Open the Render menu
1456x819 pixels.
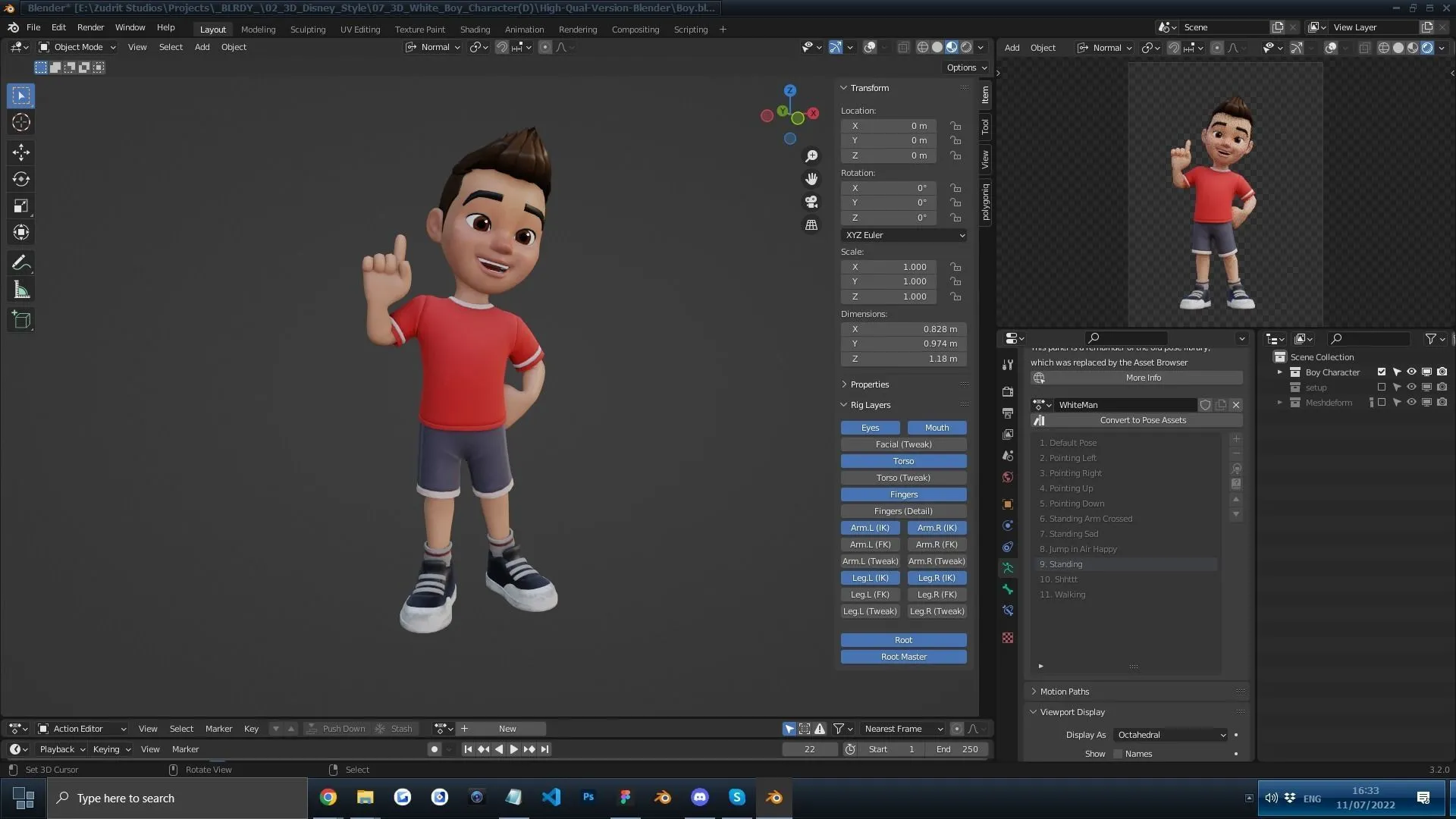(91, 27)
